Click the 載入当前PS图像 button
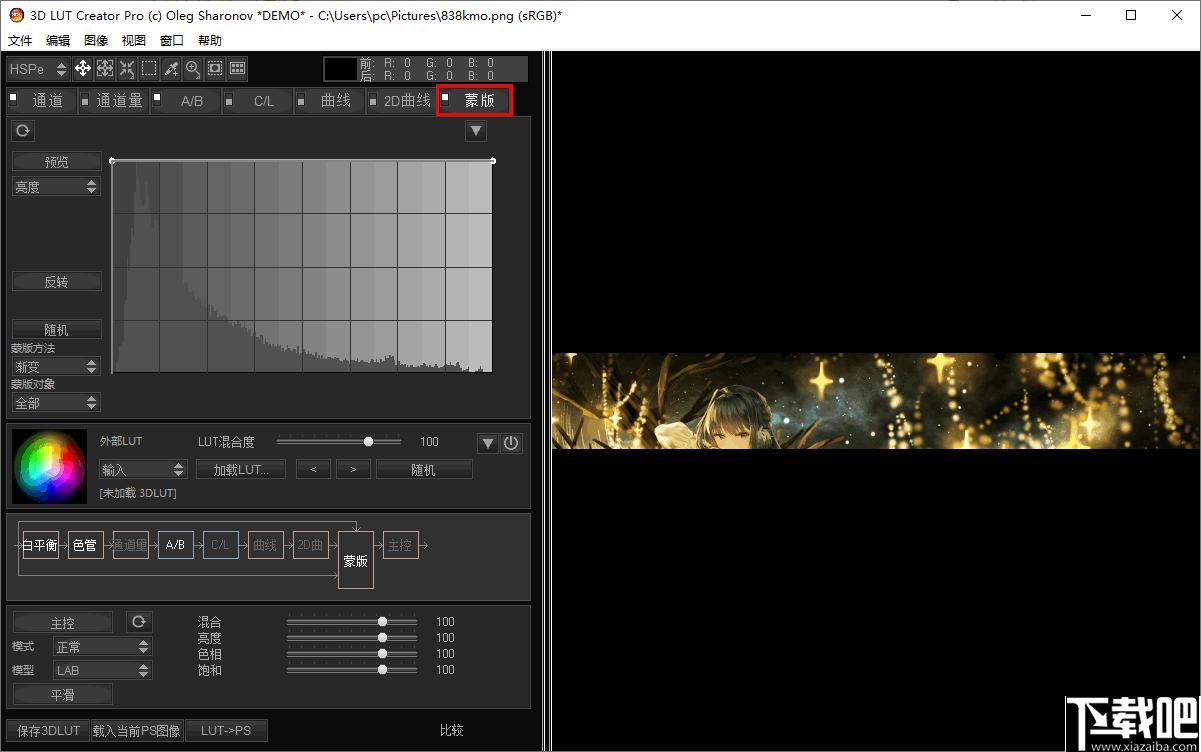The height and width of the screenshot is (752, 1201). pyautogui.click(x=136, y=731)
